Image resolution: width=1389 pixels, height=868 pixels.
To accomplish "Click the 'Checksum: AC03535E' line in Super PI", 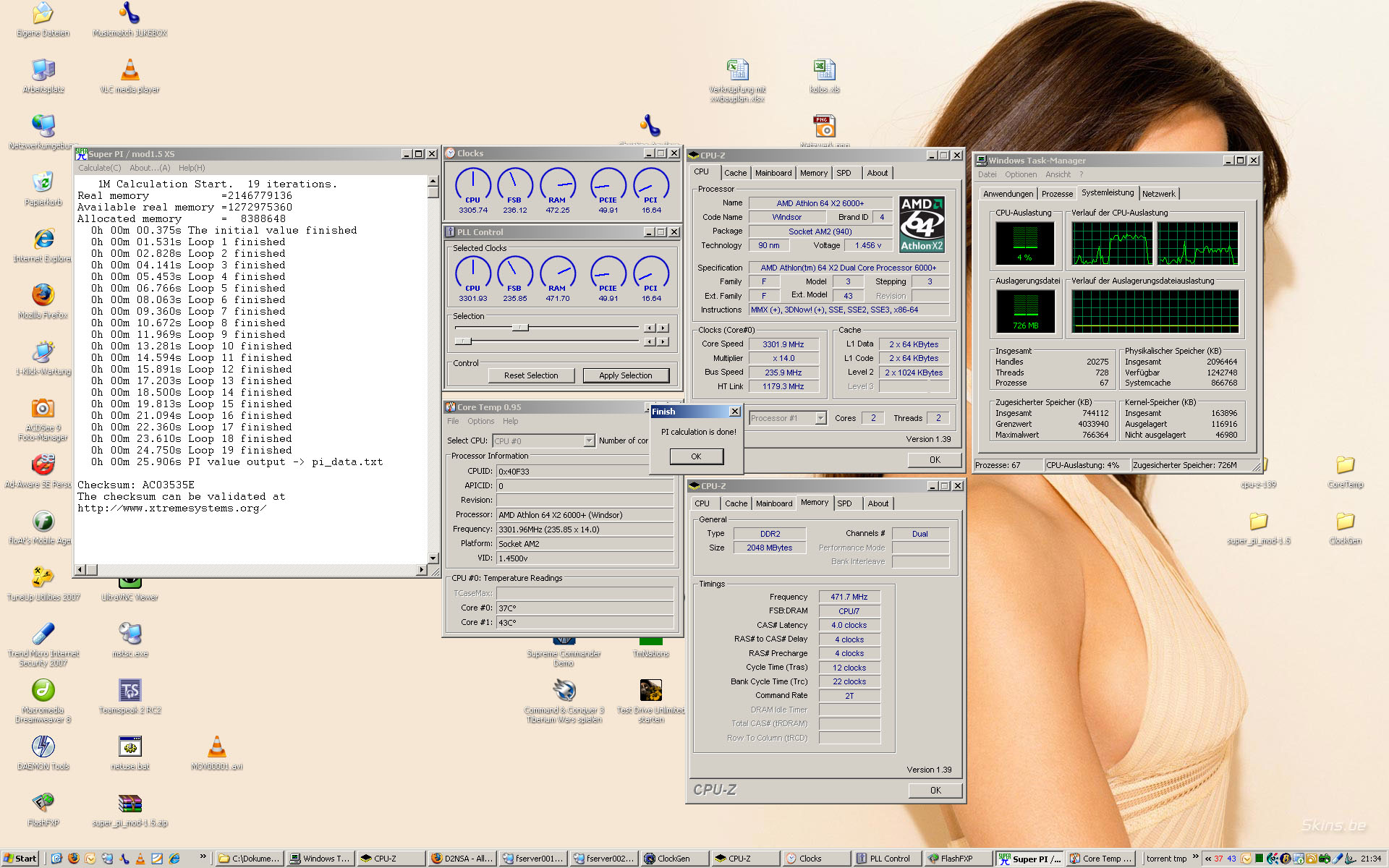I will coord(136,485).
